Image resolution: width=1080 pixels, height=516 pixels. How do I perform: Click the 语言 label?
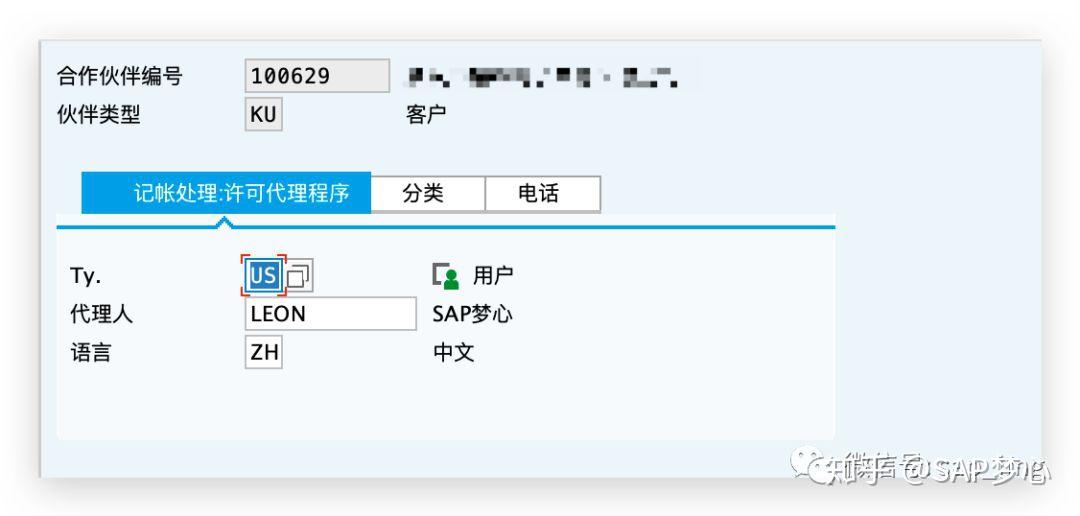click(x=90, y=353)
